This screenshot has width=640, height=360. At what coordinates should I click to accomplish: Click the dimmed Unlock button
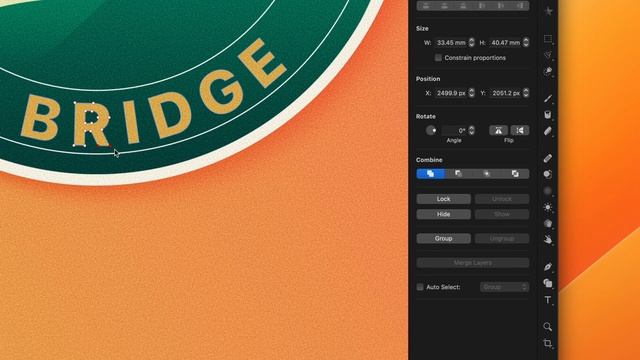click(x=502, y=199)
